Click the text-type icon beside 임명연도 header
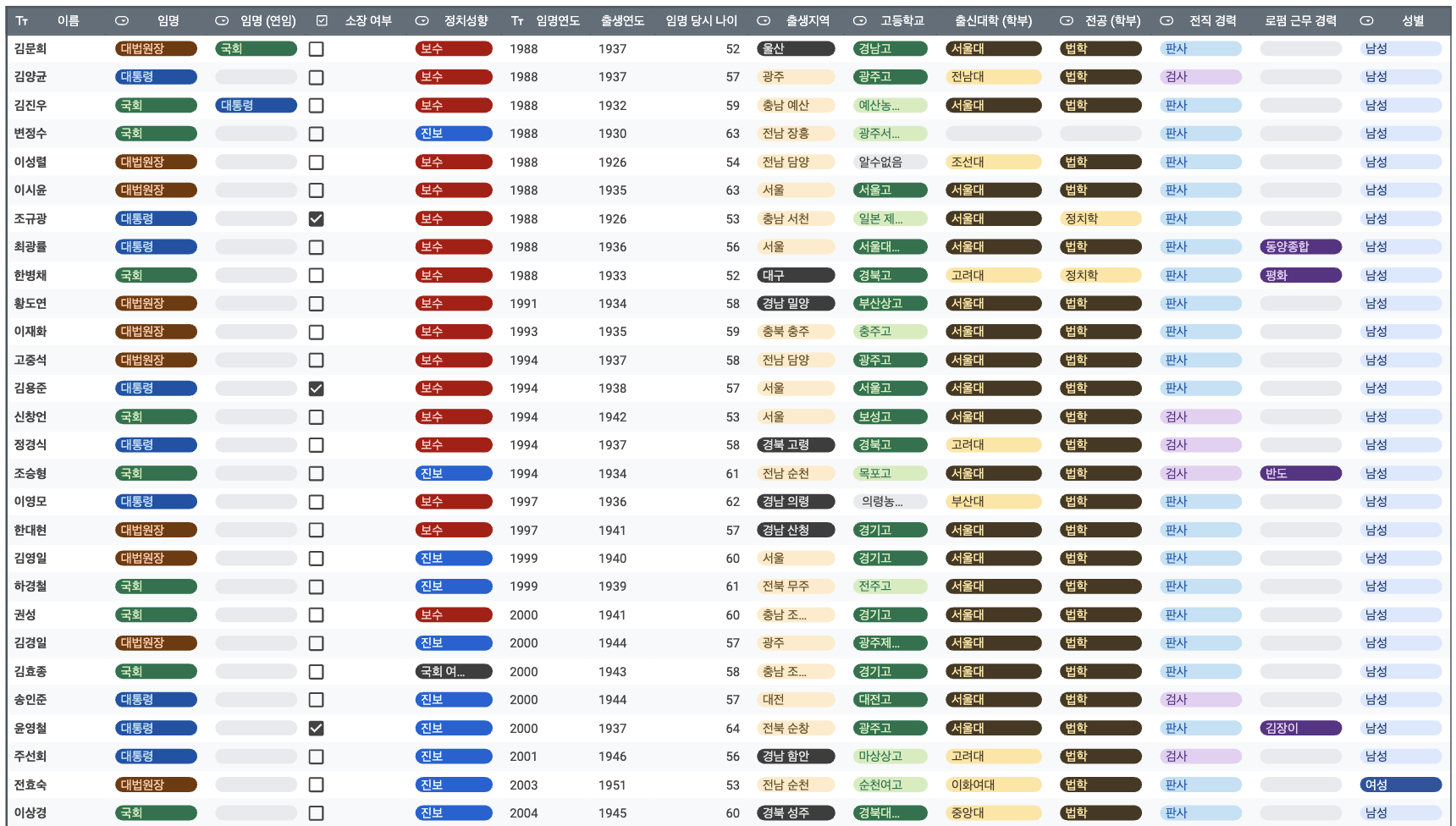This screenshot has width=1456, height=826. (x=517, y=20)
